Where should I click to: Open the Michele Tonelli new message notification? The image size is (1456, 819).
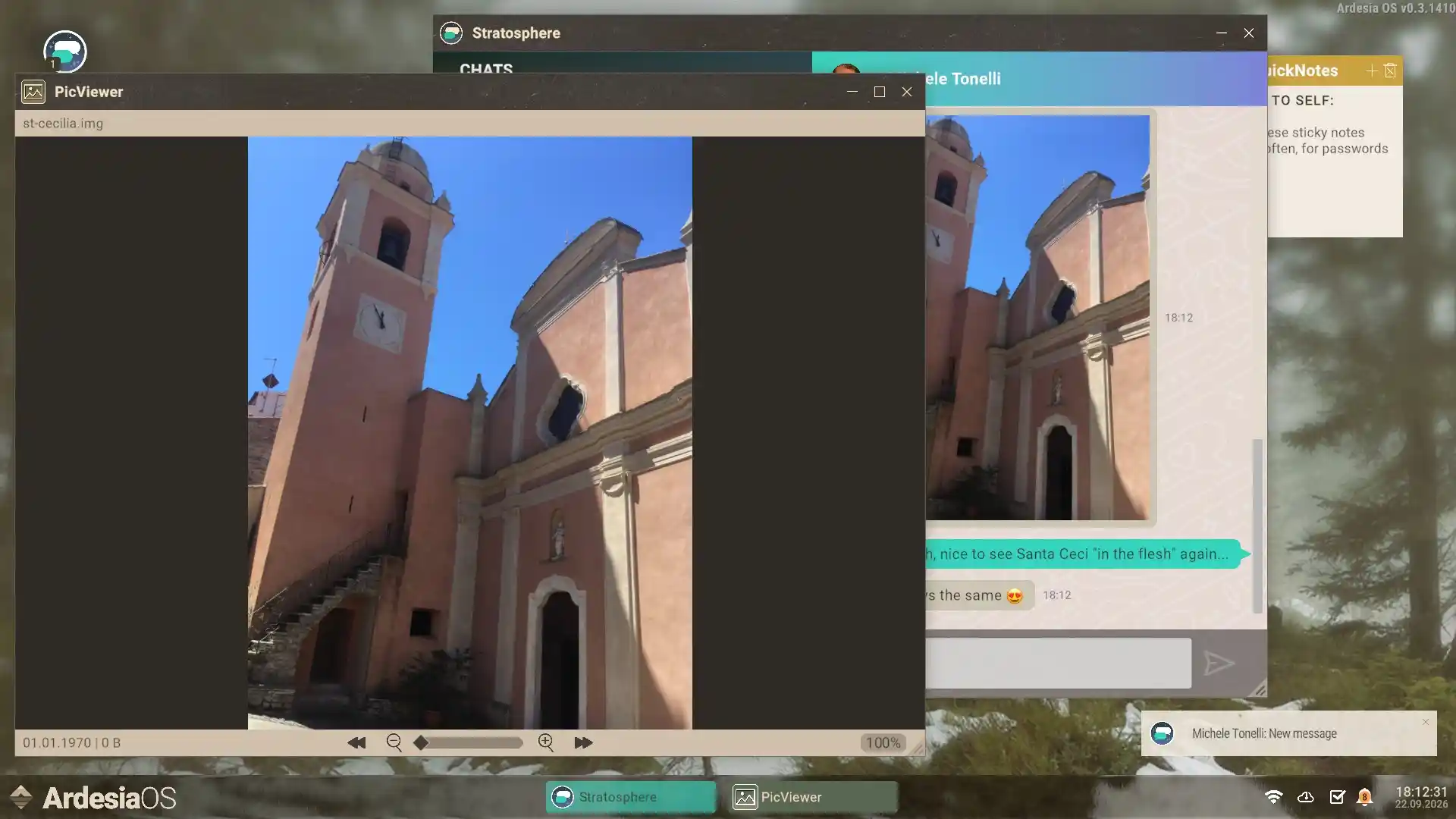tap(1264, 733)
